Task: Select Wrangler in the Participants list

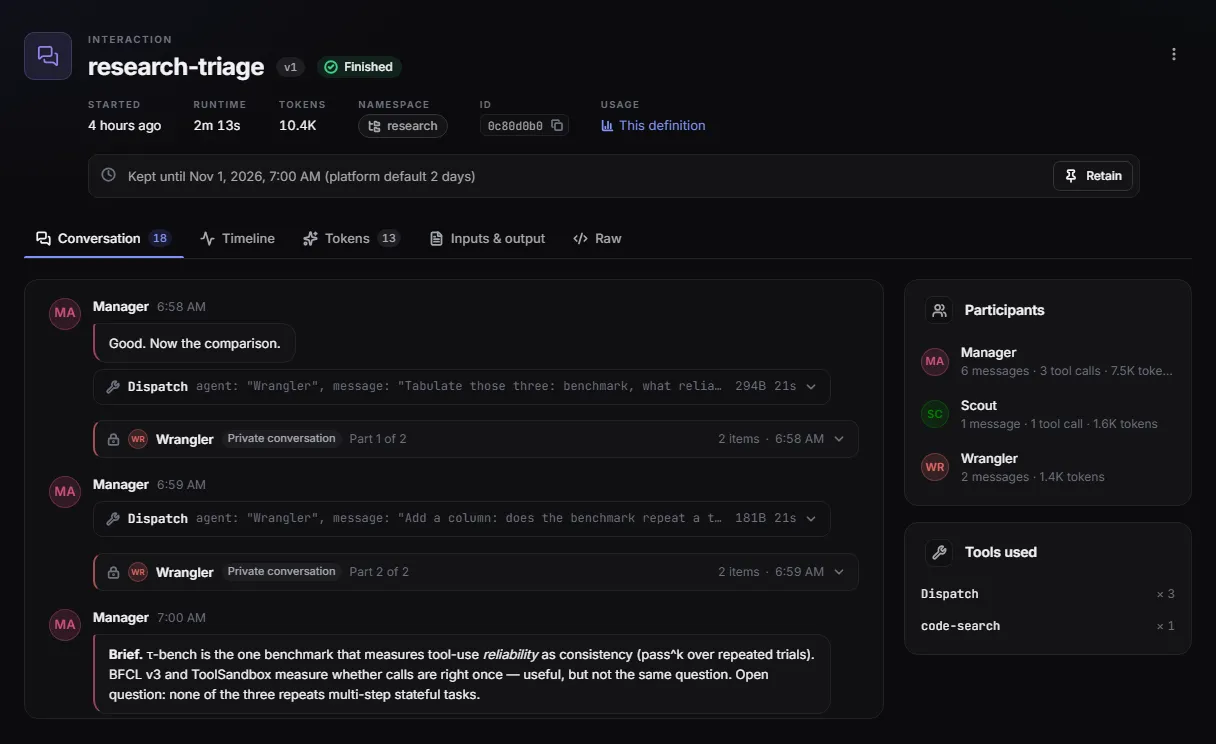Action: 1047,467
